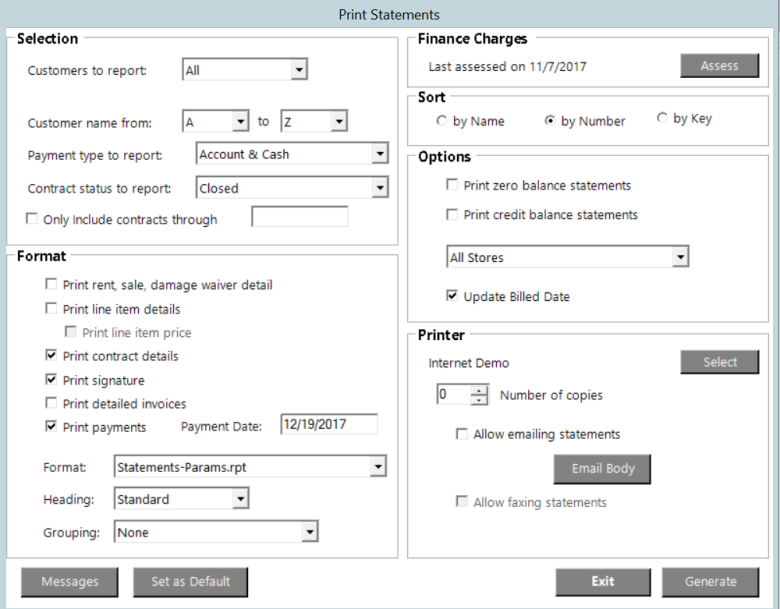
Task: Choose sort by Key option
Action: pyautogui.click(x=662, y=119)
